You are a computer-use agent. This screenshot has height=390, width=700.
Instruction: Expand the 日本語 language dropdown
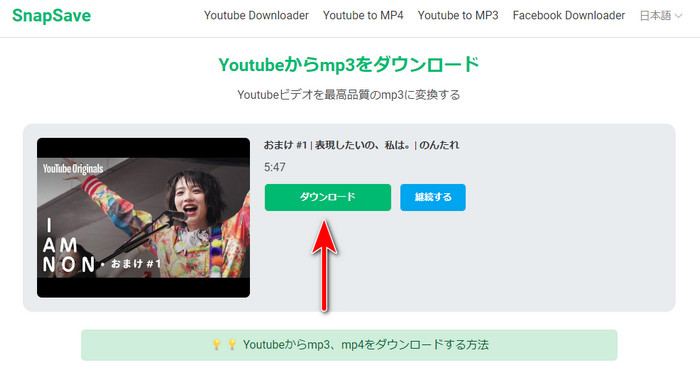coord(661,16)
